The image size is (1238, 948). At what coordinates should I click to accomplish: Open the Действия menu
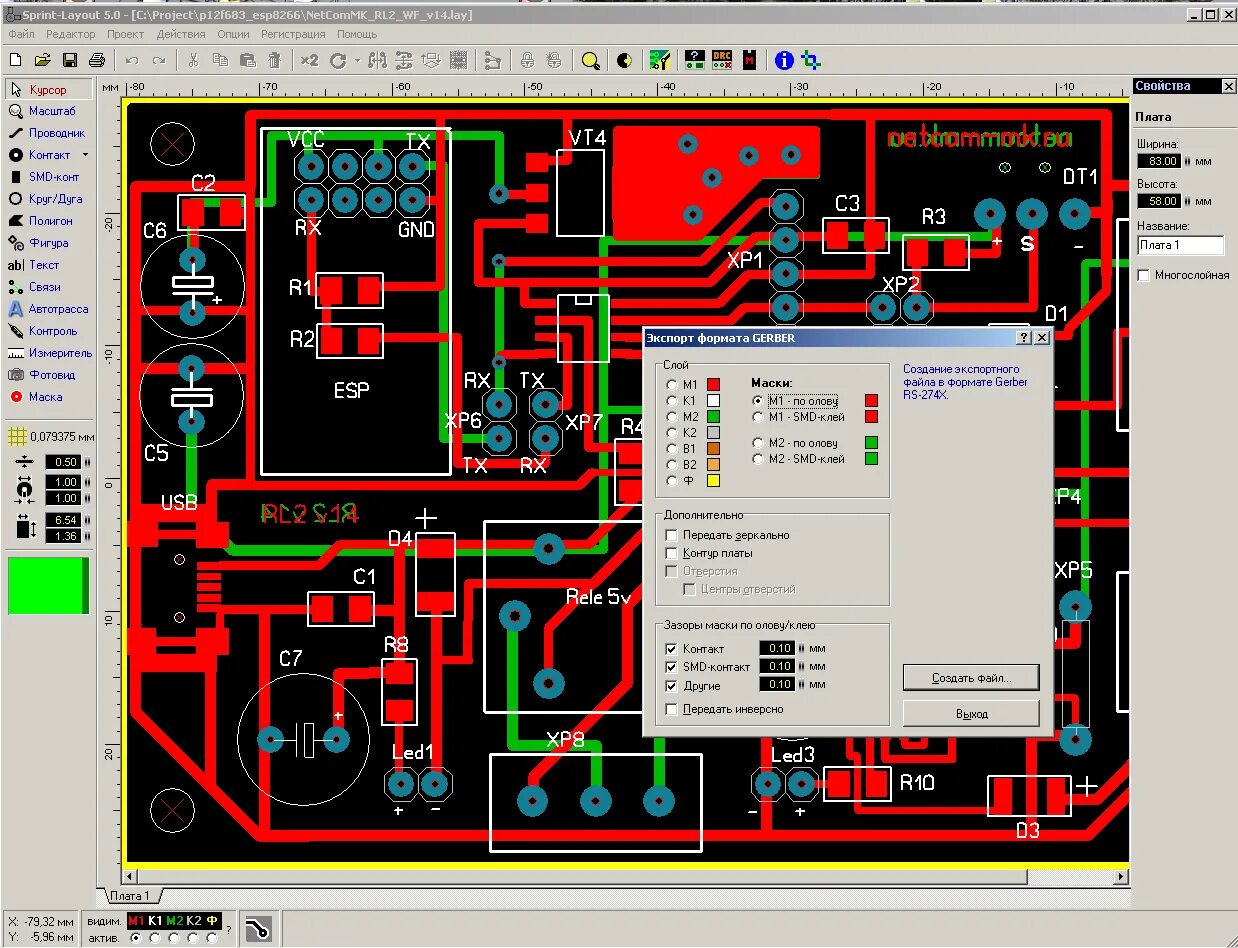[181, 34]
